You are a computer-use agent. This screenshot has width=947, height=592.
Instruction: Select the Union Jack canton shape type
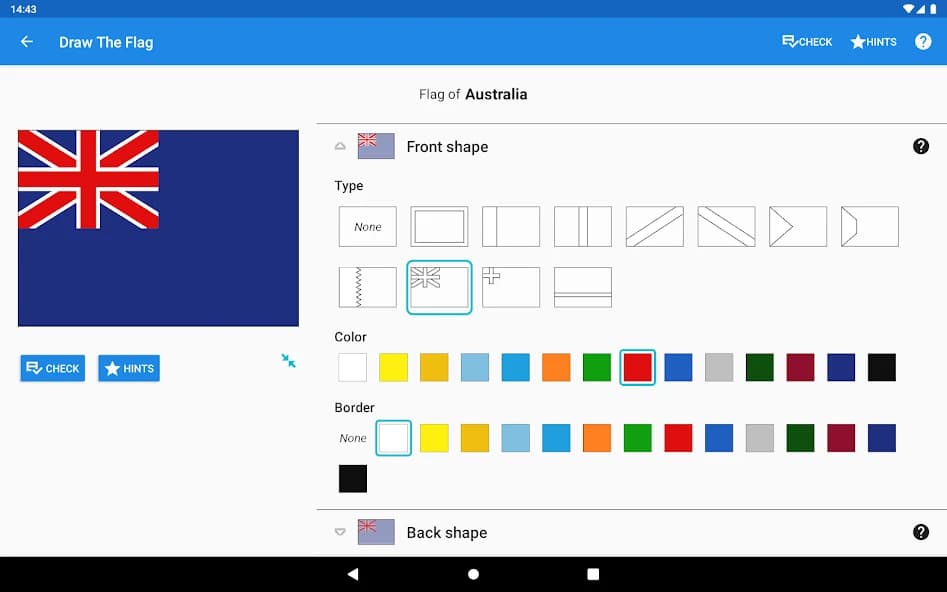click(439, 287)
